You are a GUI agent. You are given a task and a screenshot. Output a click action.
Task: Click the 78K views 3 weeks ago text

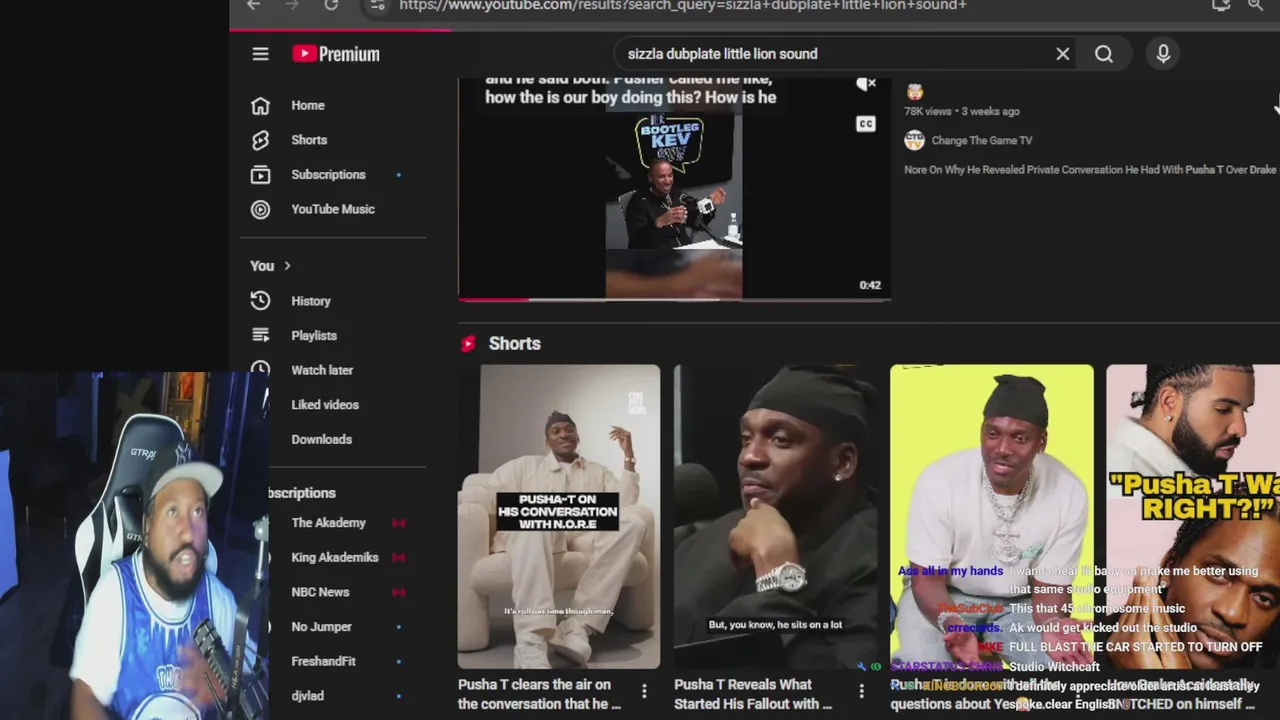point(962,112)
